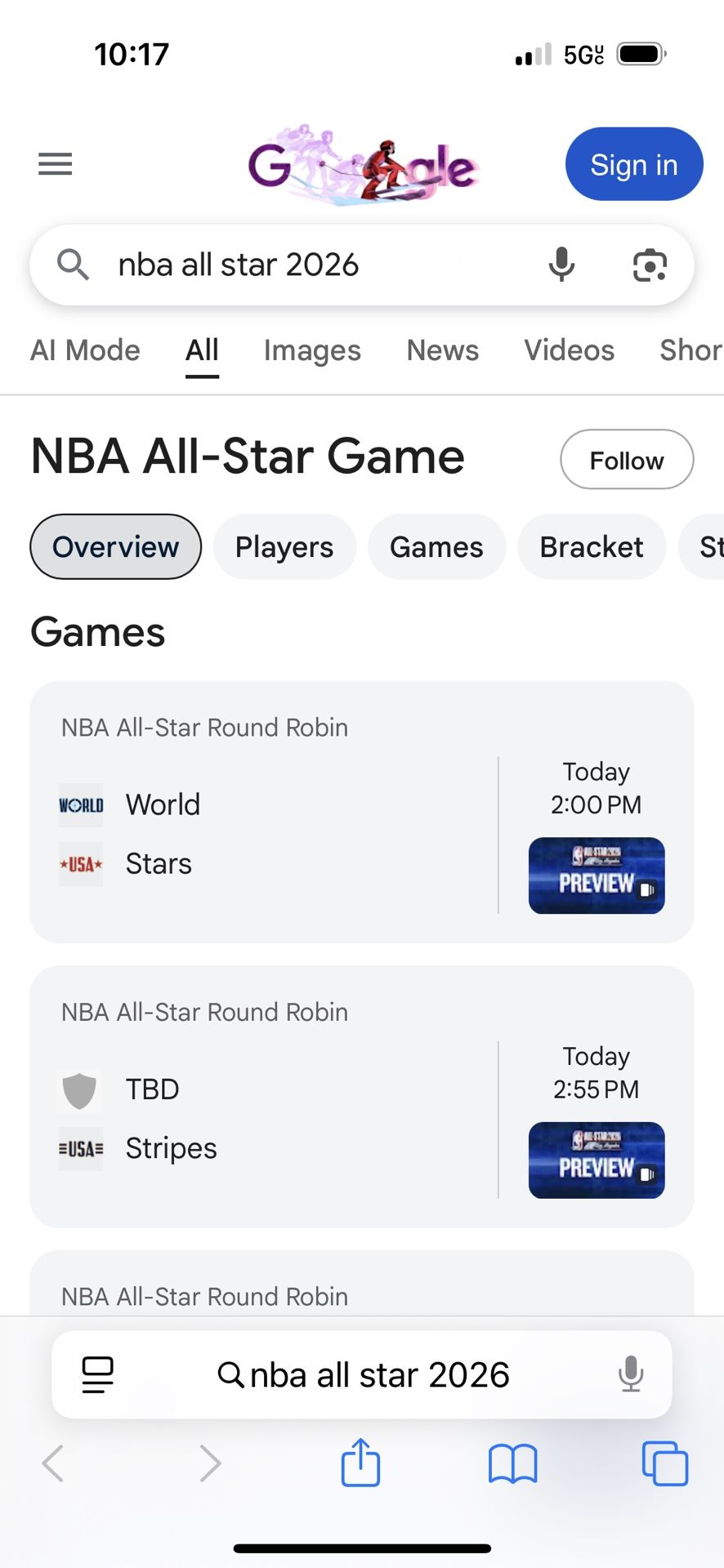Open AI Mode
The image size is (724, 1568).
click(x=85, y=350)
